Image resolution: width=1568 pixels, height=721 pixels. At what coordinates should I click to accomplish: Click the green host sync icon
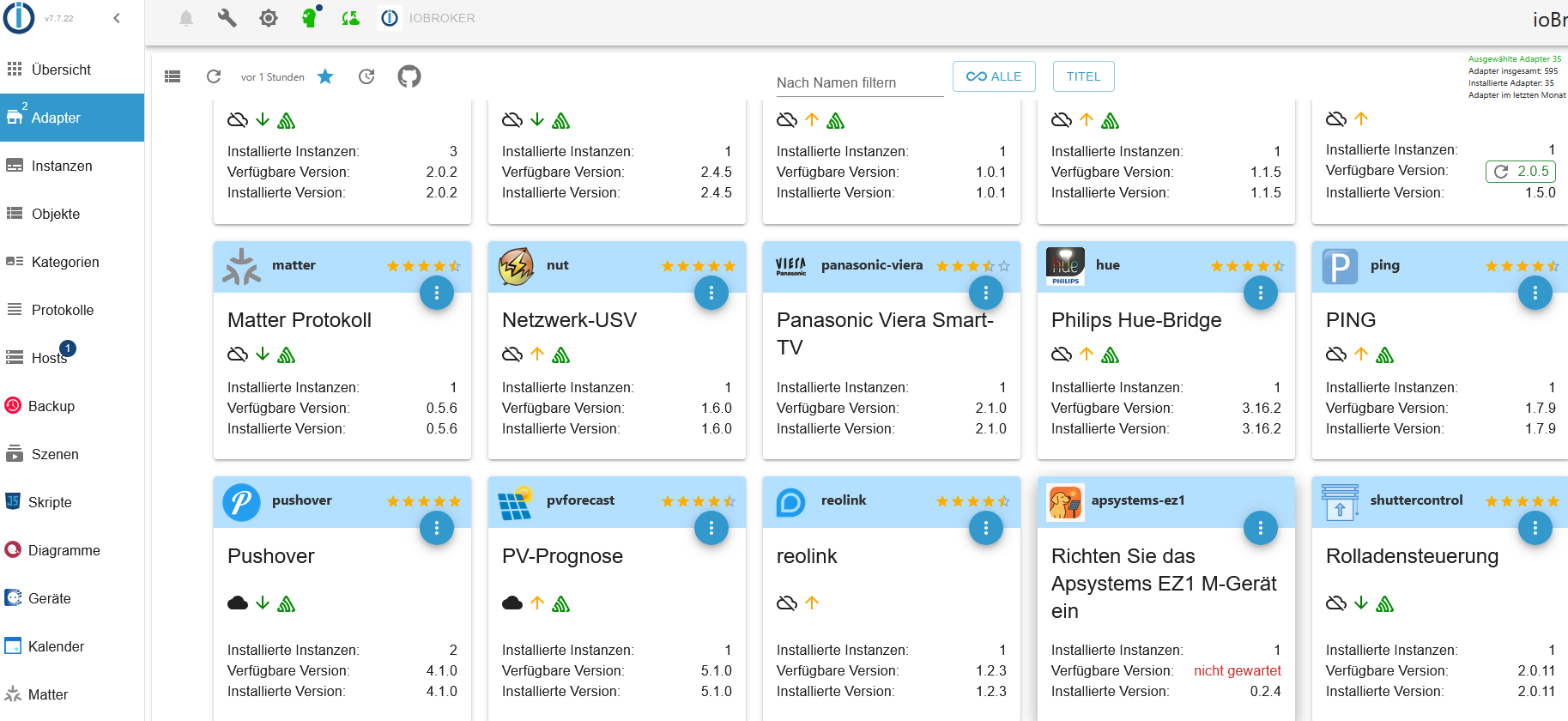[x=350, y=18]
